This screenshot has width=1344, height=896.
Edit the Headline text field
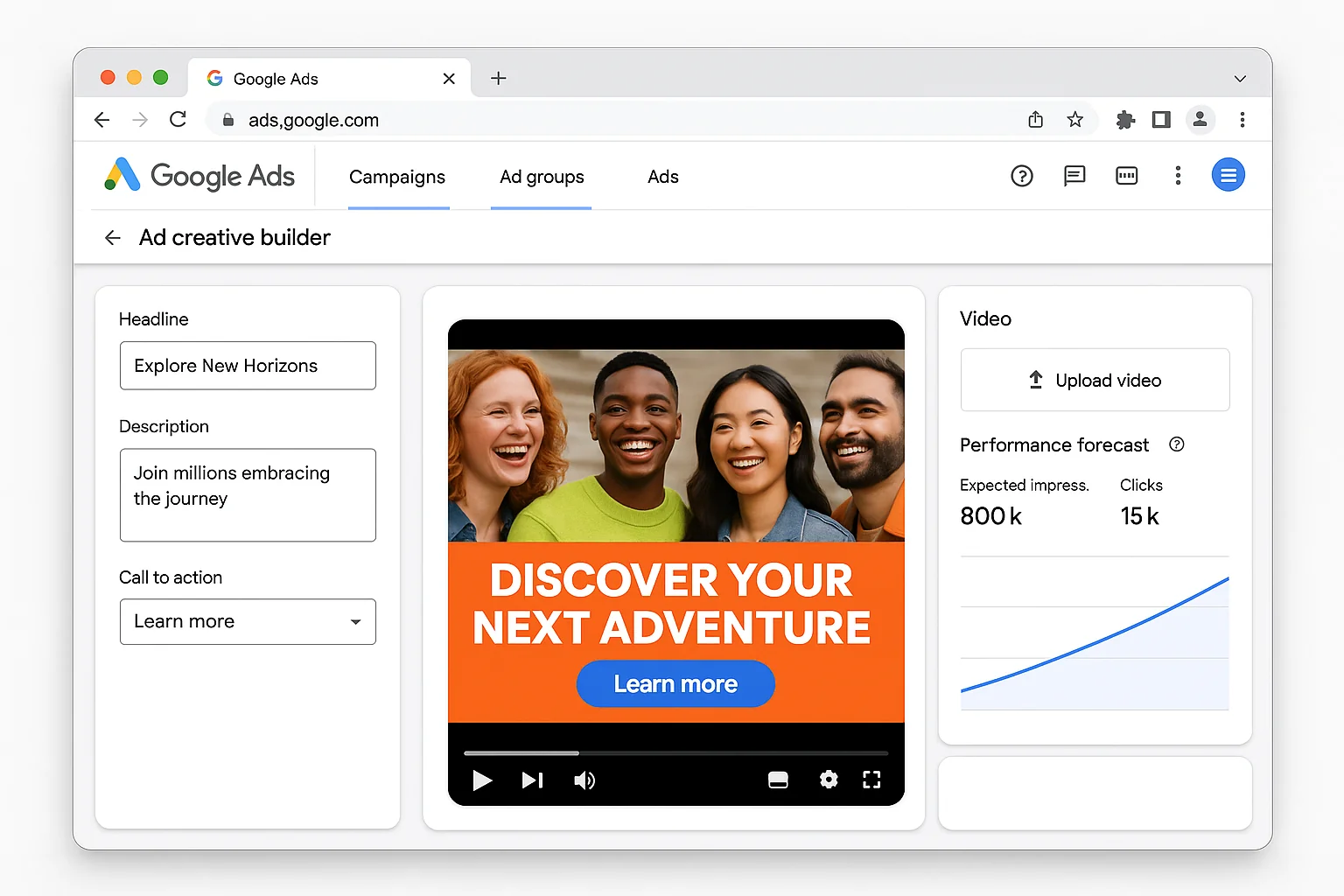click(248, 366)
